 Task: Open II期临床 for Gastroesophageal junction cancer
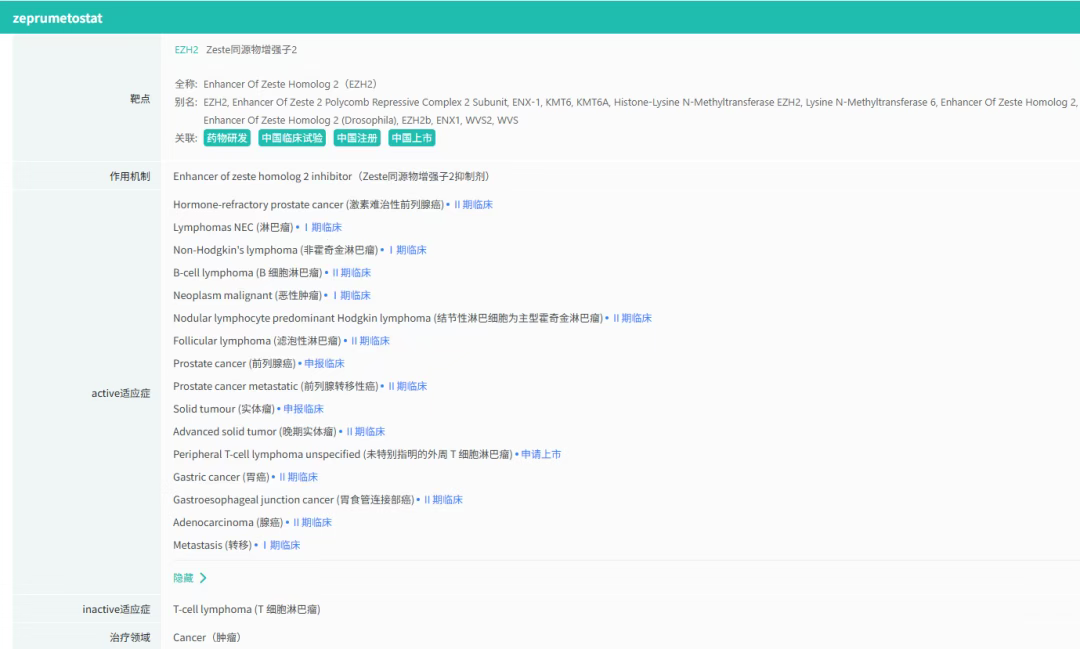click(x=443, y=499)
